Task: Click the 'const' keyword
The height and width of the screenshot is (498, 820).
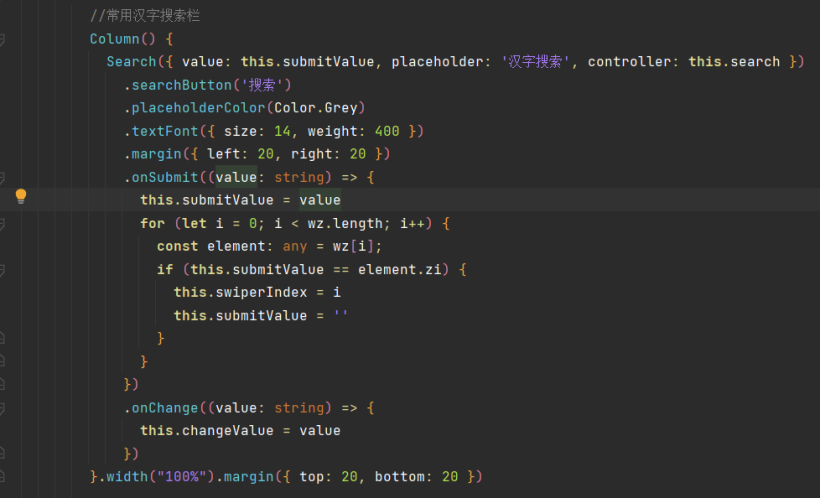Action: [177, 246]
